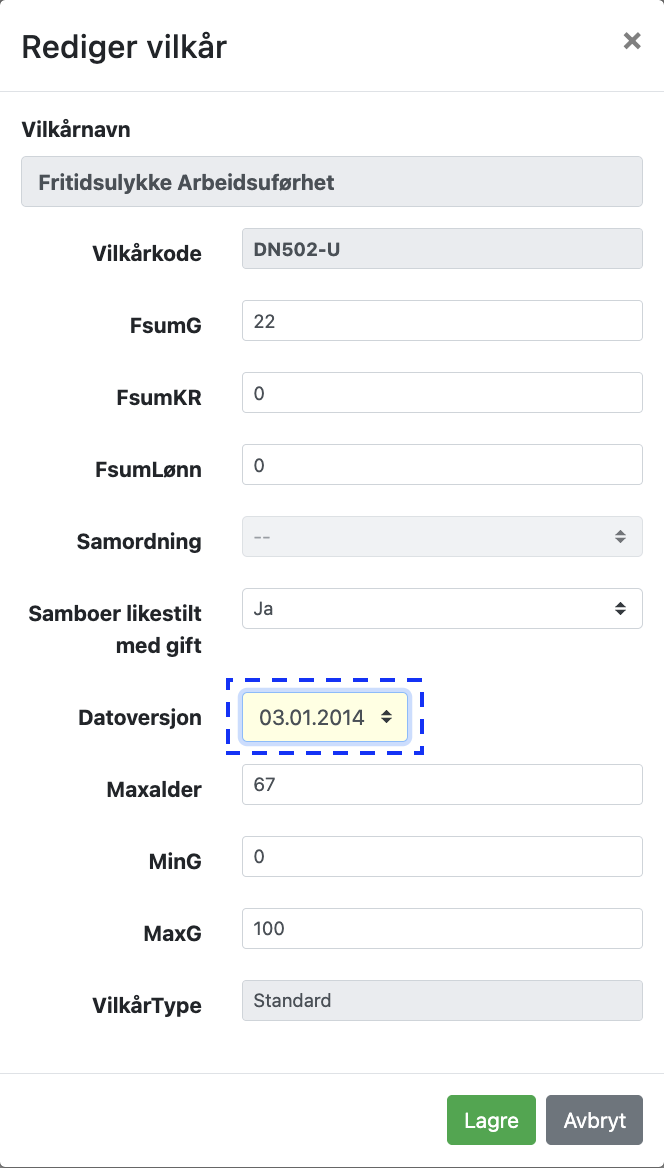Click the Rediger vilkår dialog title
Image resolution: width=664 pixels, height=1168 pixels.
pyautogui.click(x=124, y=46)
